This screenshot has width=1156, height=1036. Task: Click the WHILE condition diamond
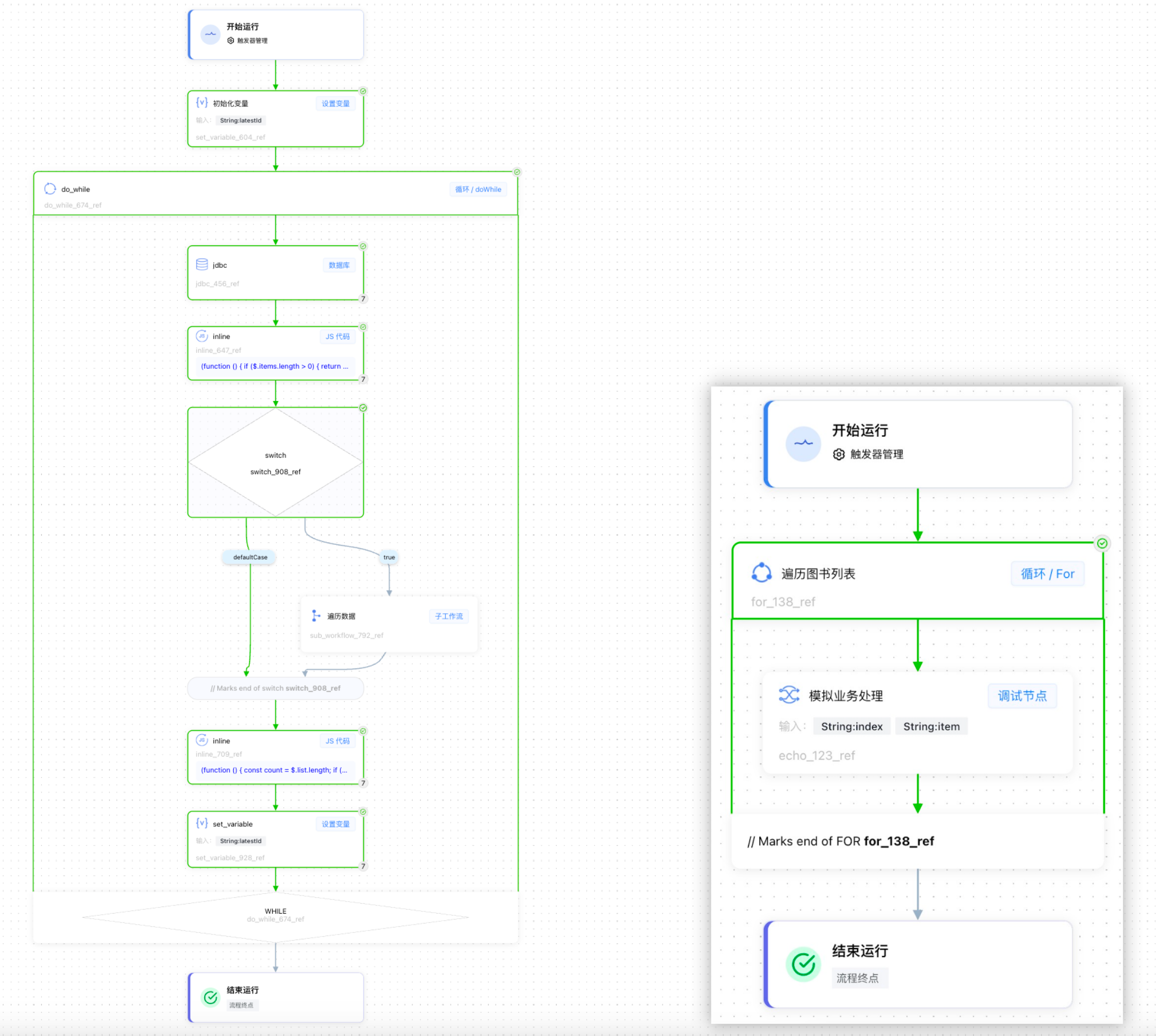[276, 915]
